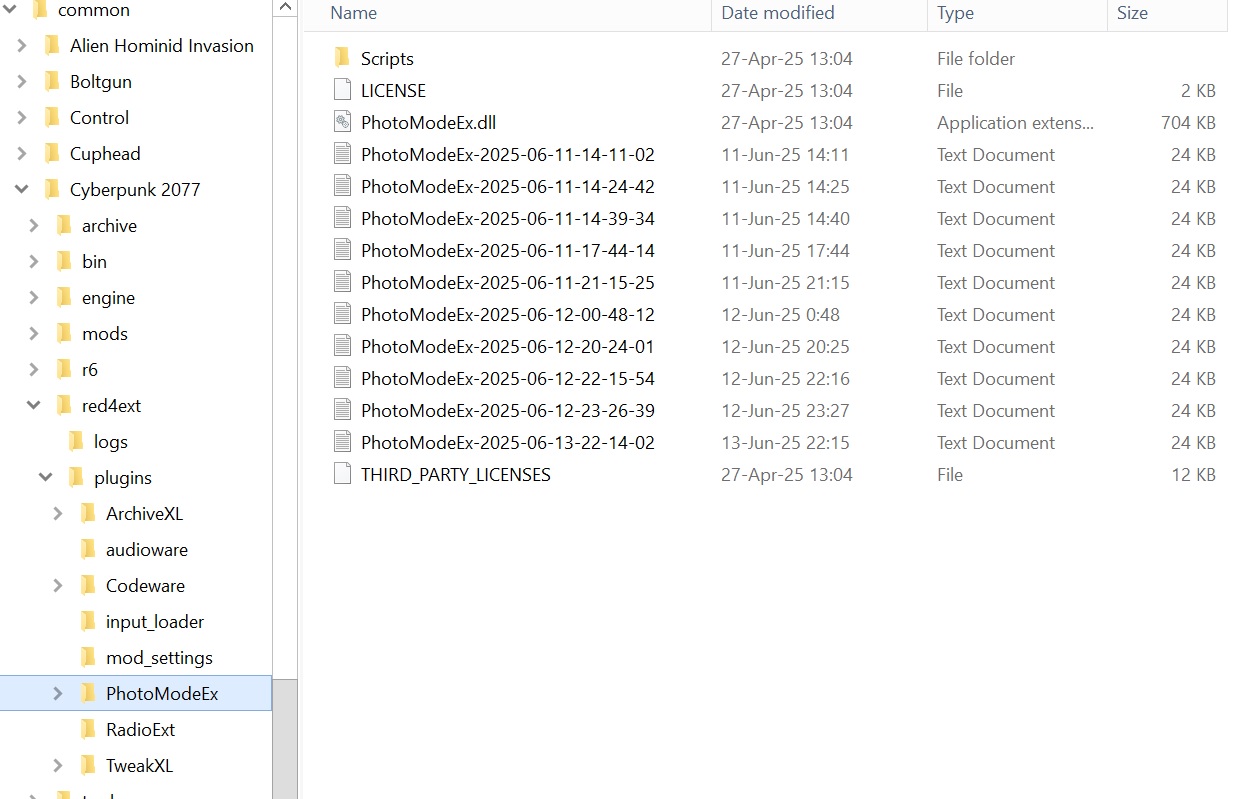Select the Control folder label in tree

coord(99,117)
